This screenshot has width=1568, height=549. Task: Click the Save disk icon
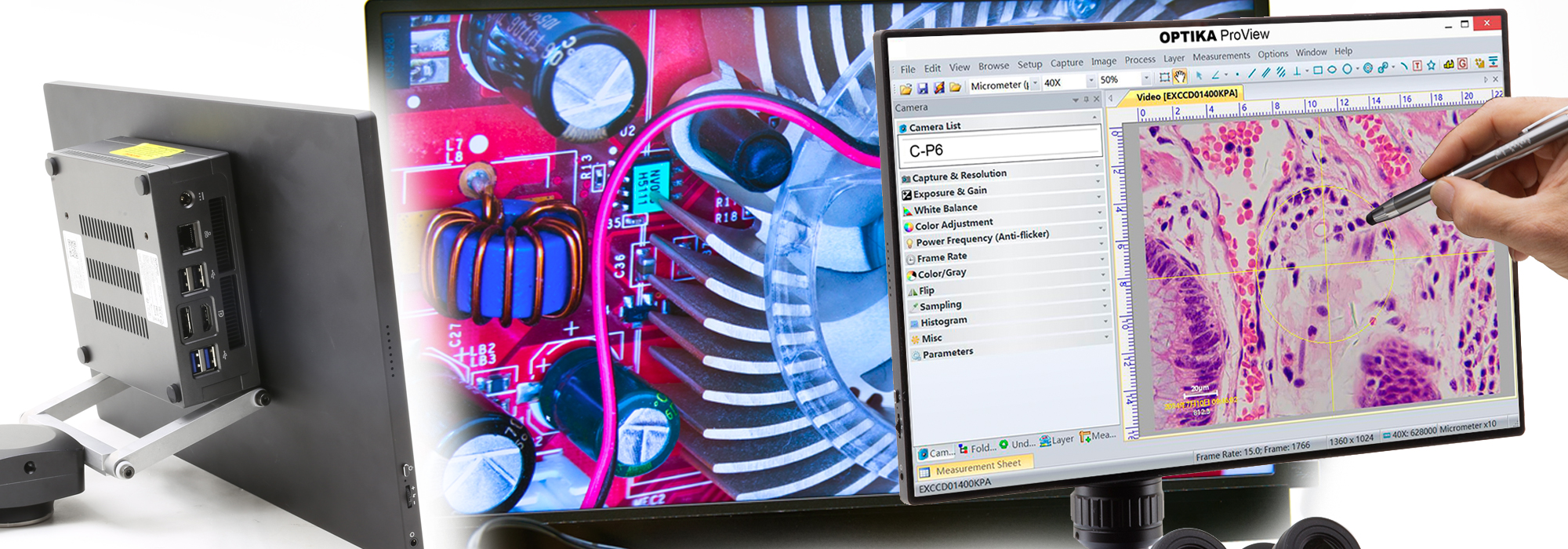(x=922, y=88)
